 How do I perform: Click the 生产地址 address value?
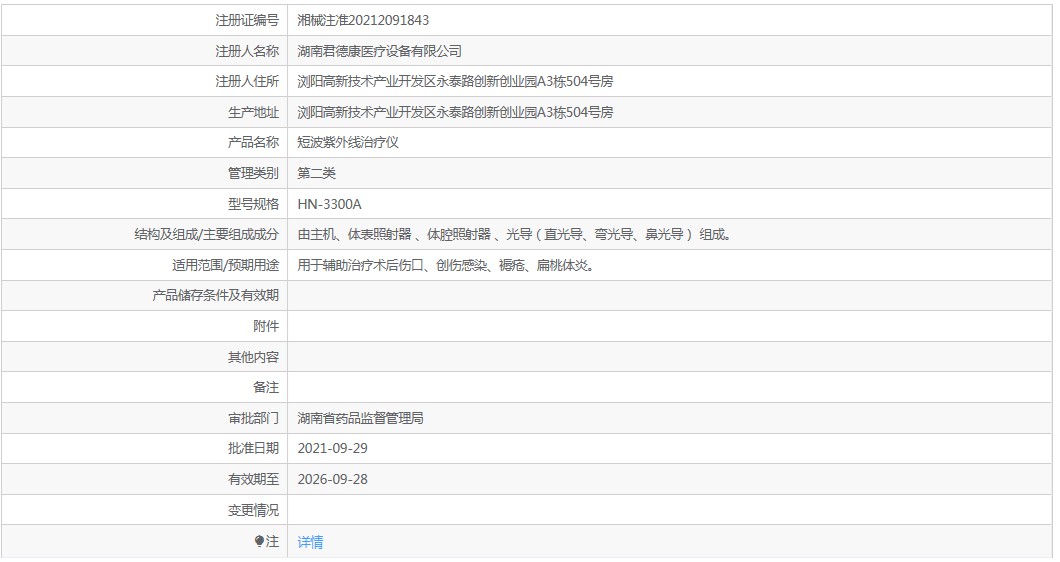455,112
